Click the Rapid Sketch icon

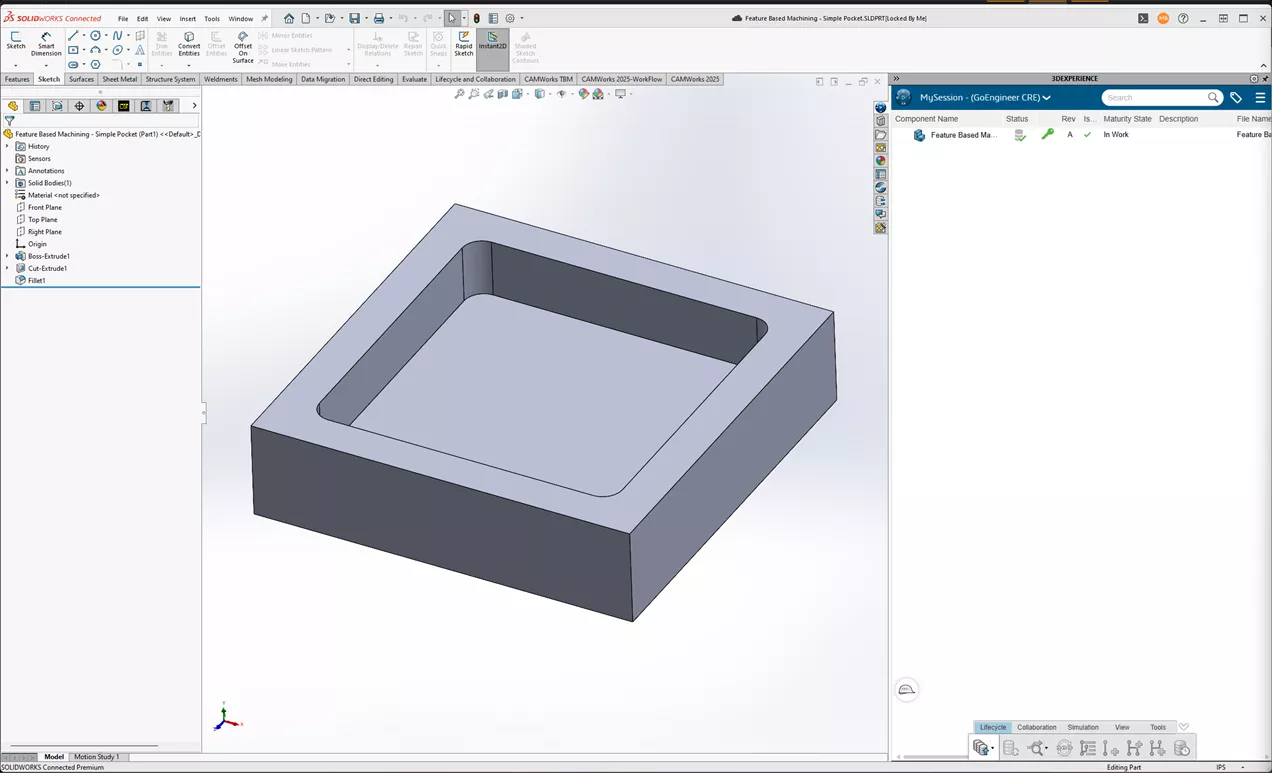(463, 44)
